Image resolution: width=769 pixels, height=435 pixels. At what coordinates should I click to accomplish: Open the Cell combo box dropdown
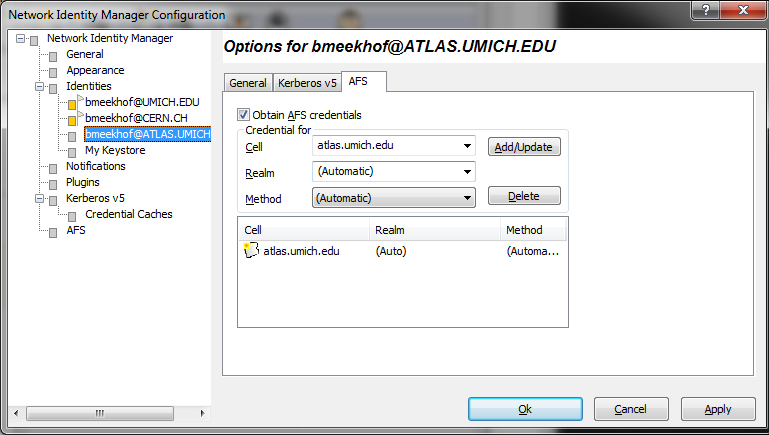(467, 146)
